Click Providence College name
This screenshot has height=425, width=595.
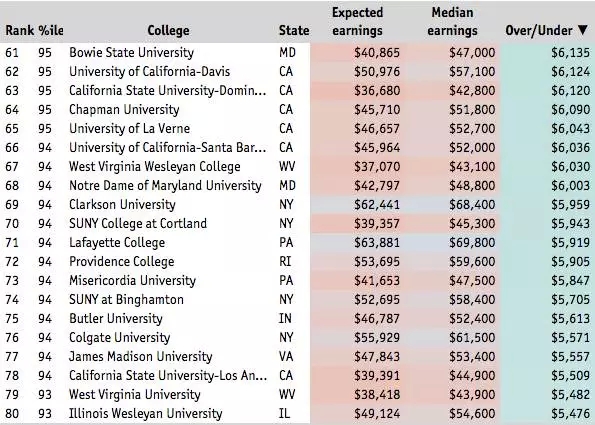[x=121, y=261]
